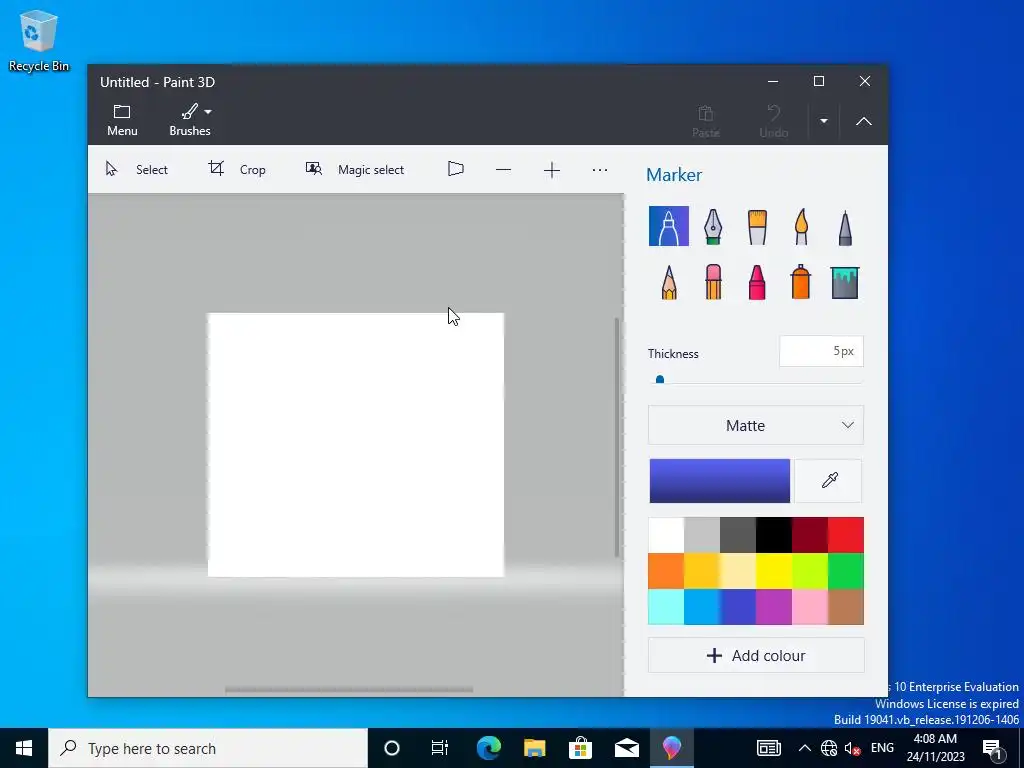Open the Matte material dropdown
This screenshot has height=768, width=1024.
coord(756,425)
